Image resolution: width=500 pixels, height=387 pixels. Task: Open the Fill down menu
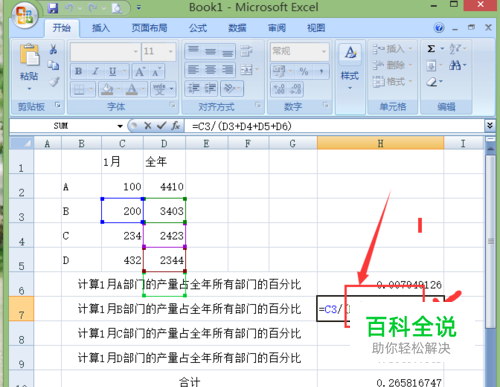coord(434,65)
